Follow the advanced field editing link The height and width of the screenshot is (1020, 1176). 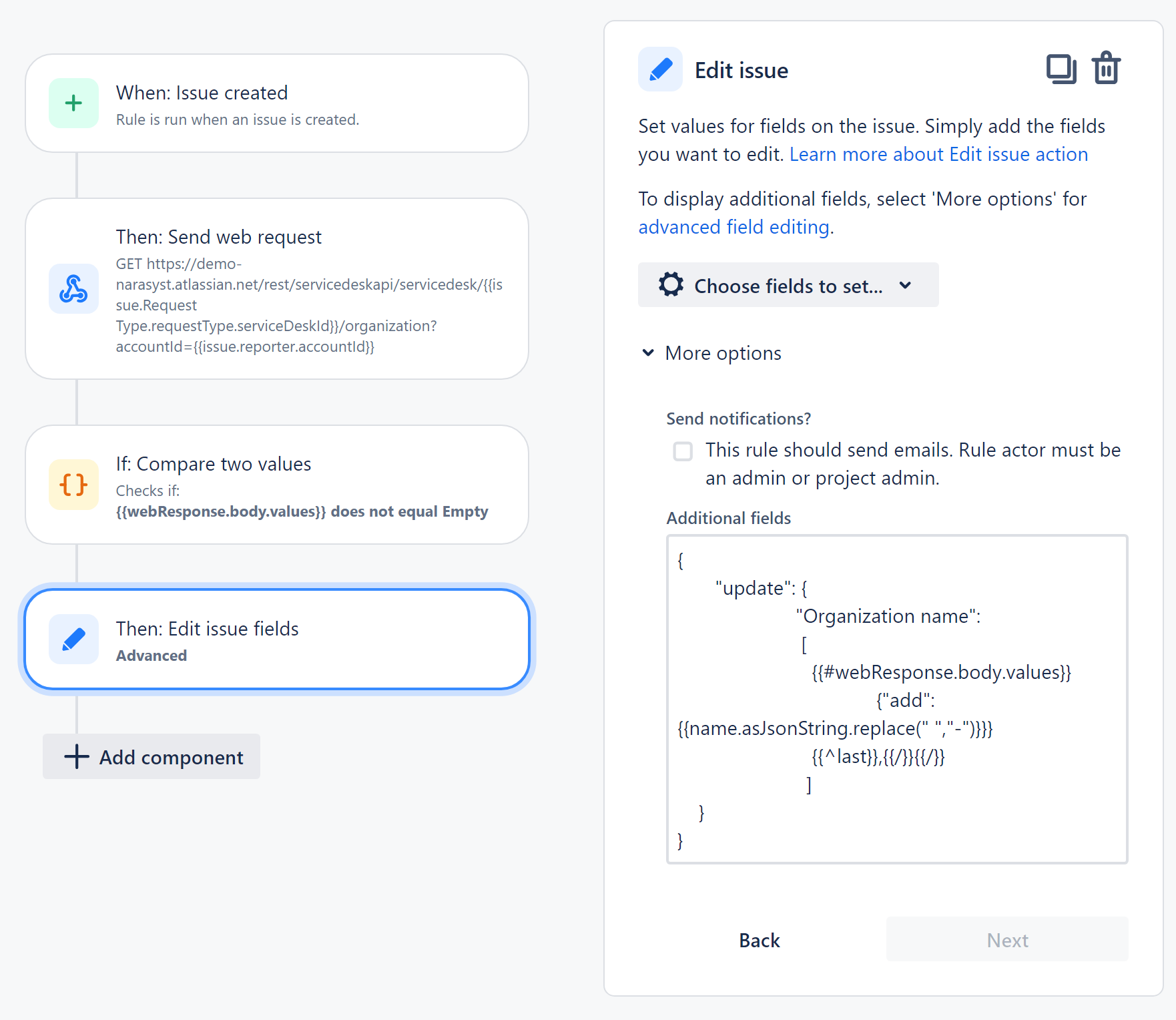click(x=733, y=227)
